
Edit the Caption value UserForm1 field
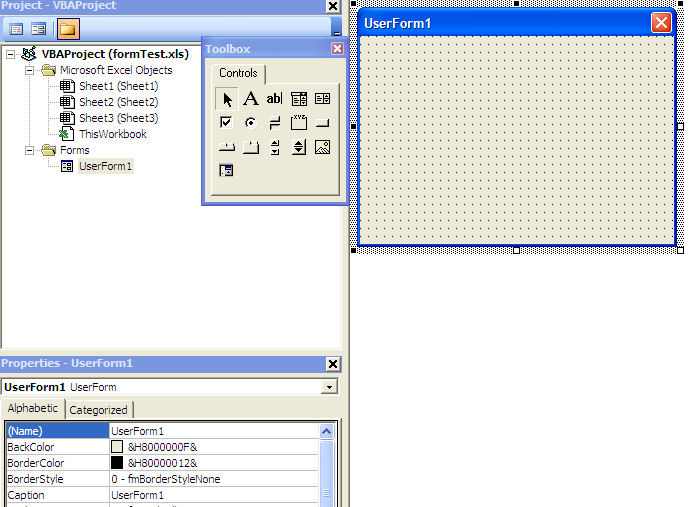click(x=214, y=495)
